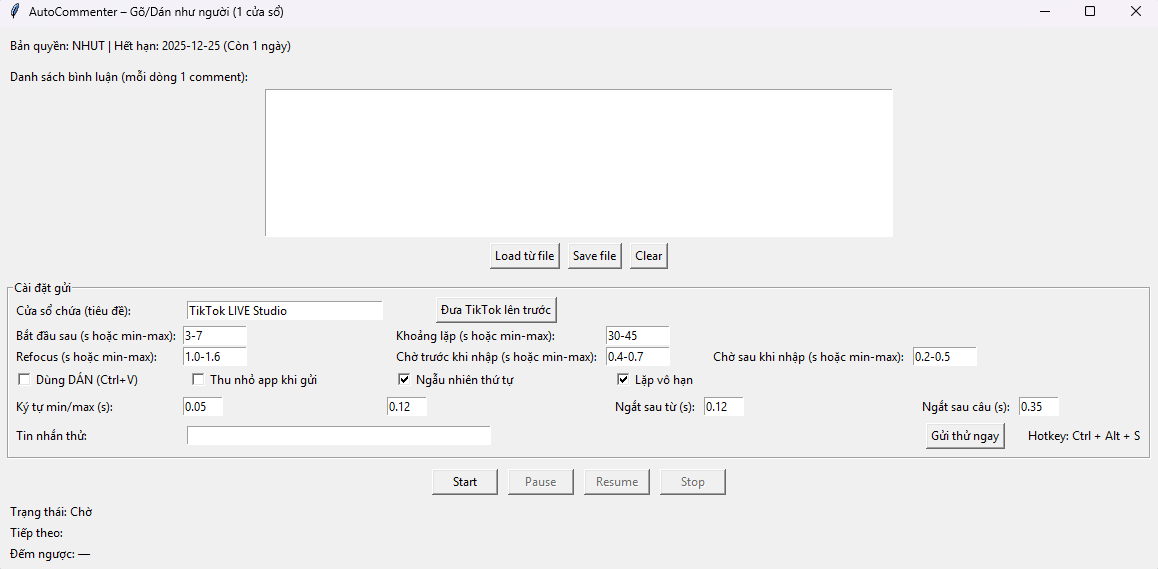Disable the Lặp vô hạn checkbox

click(x=623, y=380)
